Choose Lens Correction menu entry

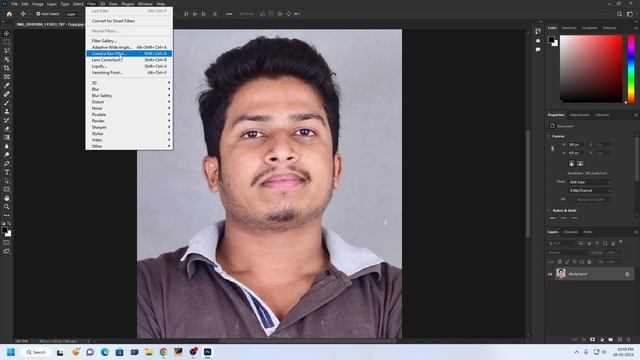(129, 60)
